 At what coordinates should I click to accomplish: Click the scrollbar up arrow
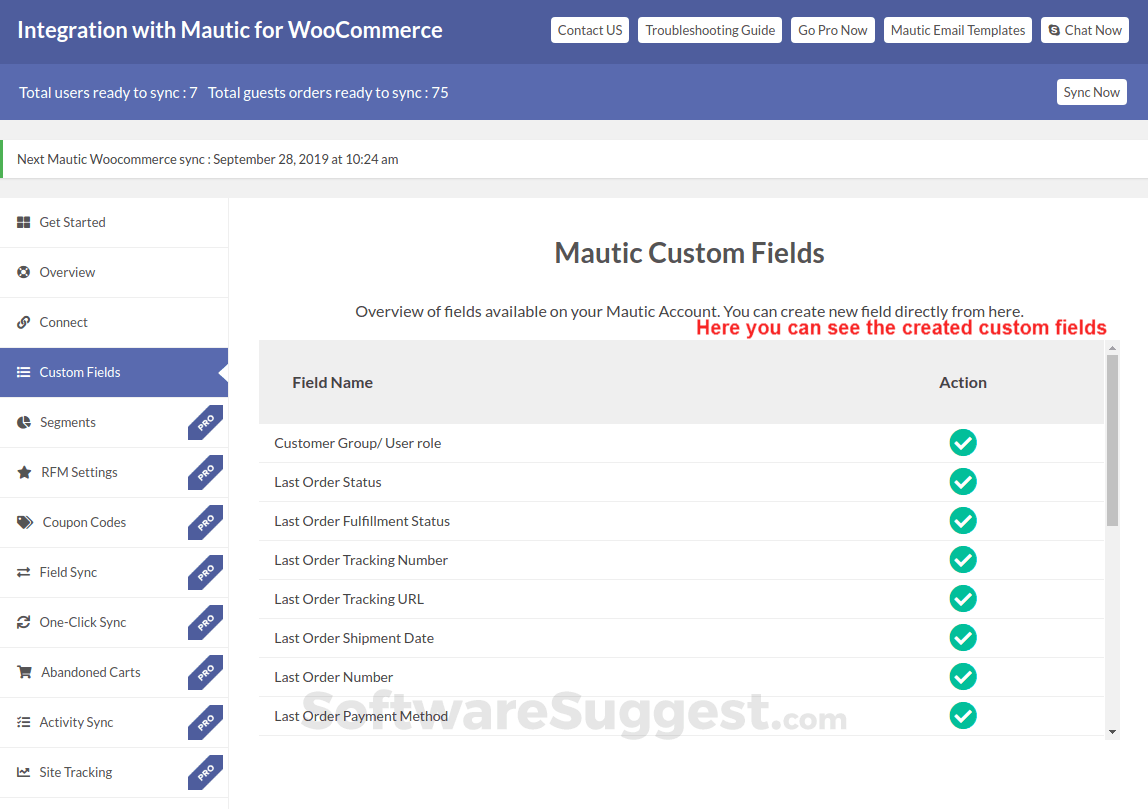point(1112,348)
